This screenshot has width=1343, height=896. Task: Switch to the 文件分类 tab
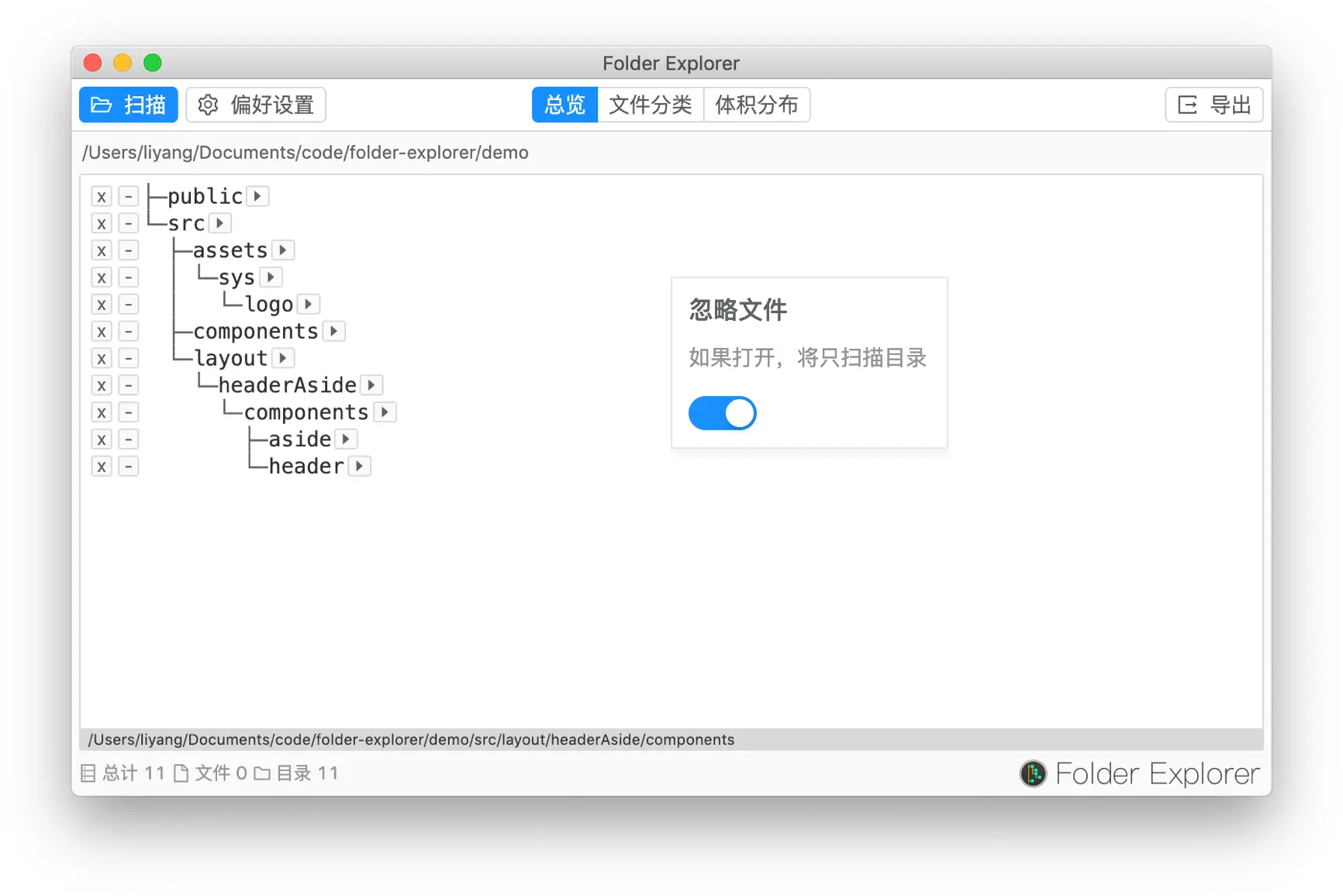click(x=650, y=105)
